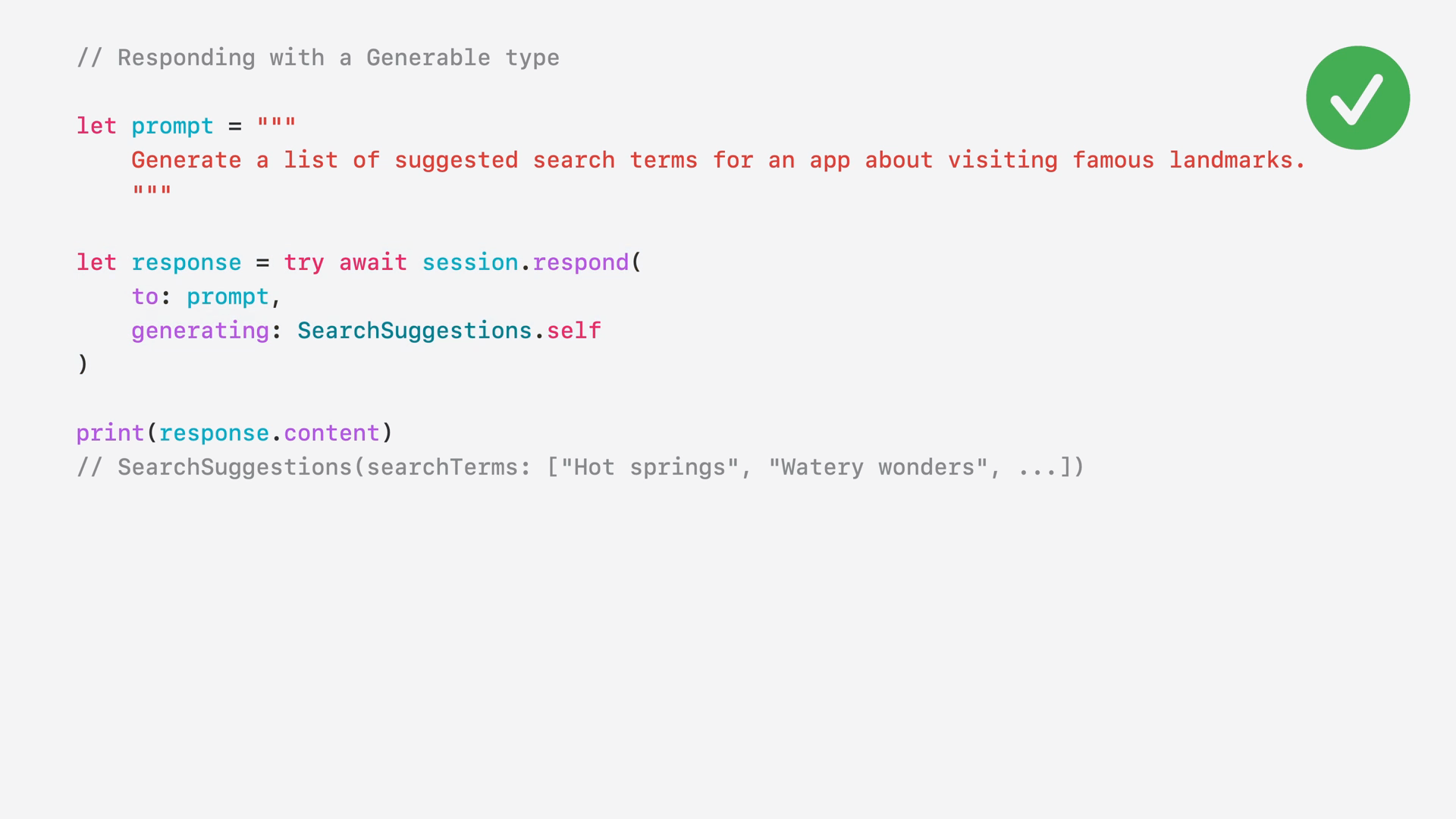Click the 'SearchSuggestions' type name in the generating argument

tap(414, 331)
